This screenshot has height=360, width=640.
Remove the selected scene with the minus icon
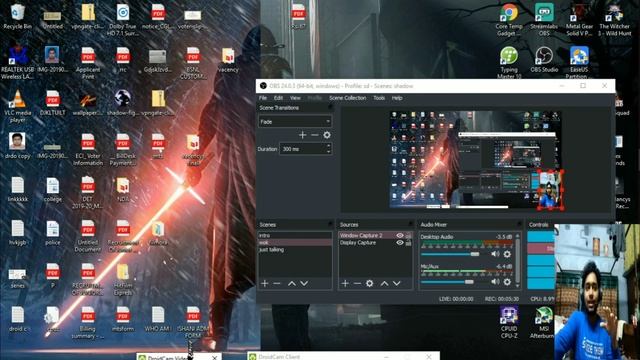(277, 283)
